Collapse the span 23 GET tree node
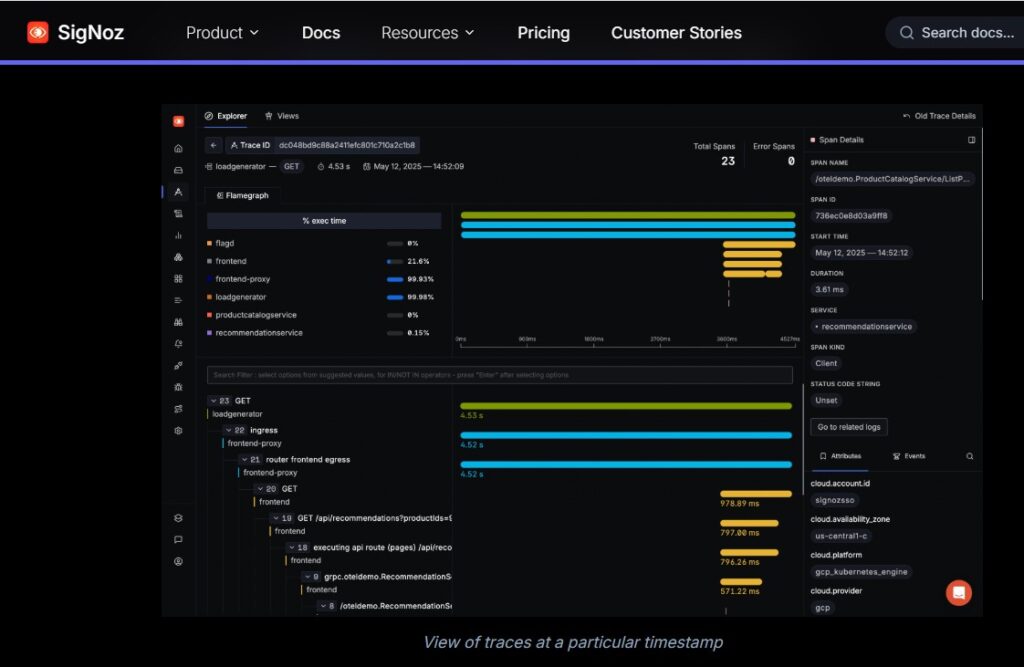The width and height of the screenshot is (1024, 667). click(213, 401)
